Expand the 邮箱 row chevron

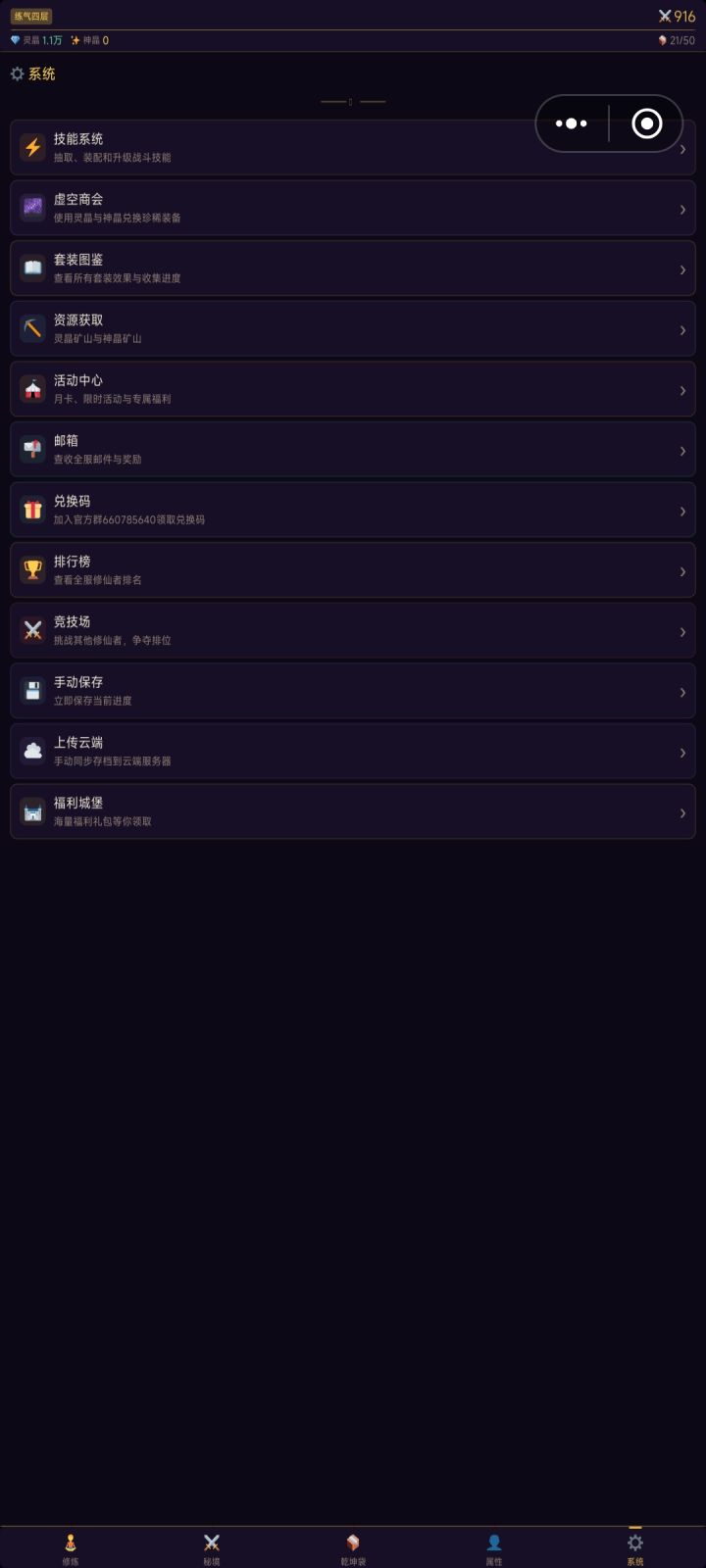pyautogui.click(x=682, y=451)
